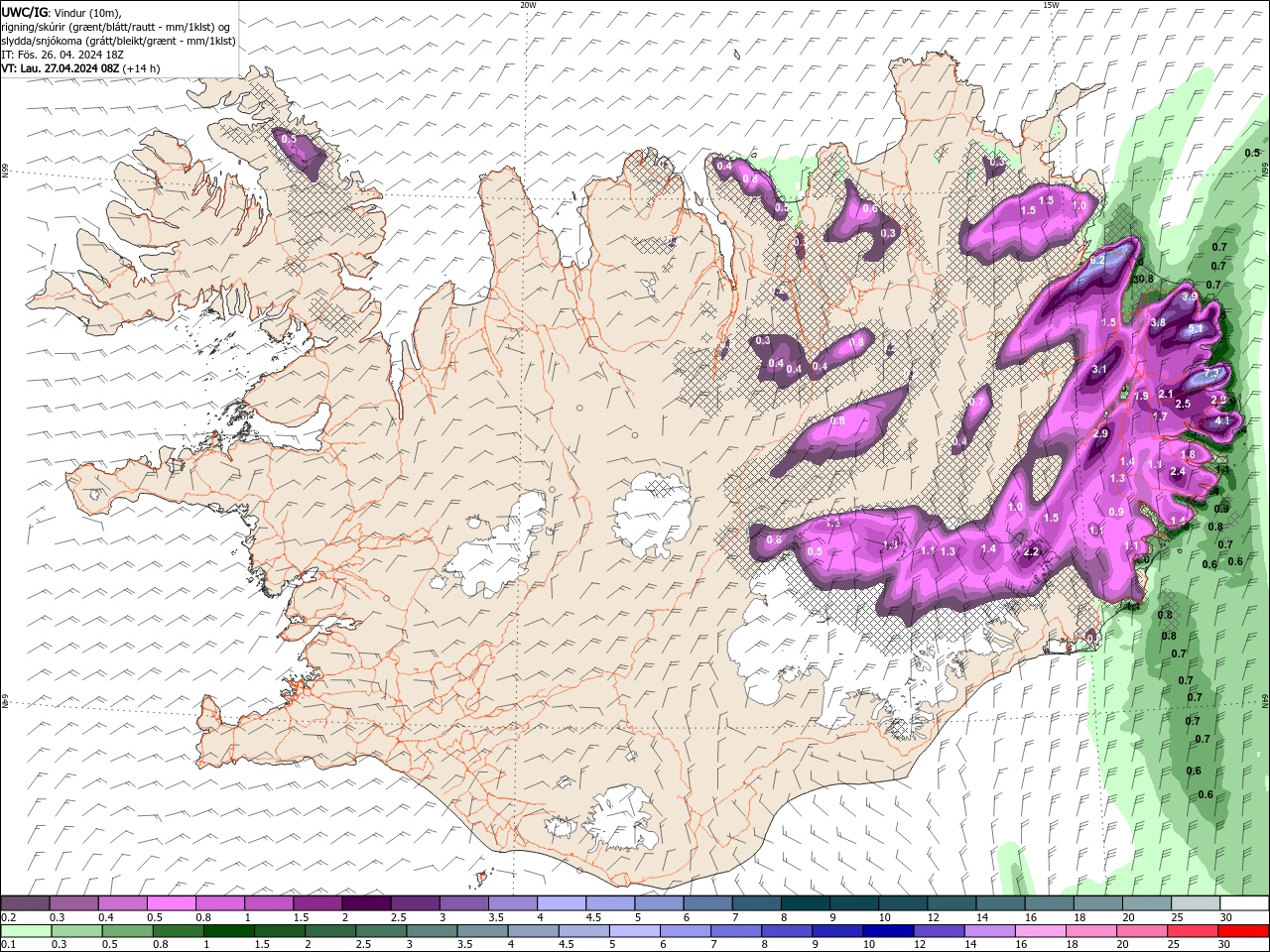Select the crimson 25–30 rain legend swatch
Screen dimensions: 1270x952
pyautogui.click(x=1193, y=930)
